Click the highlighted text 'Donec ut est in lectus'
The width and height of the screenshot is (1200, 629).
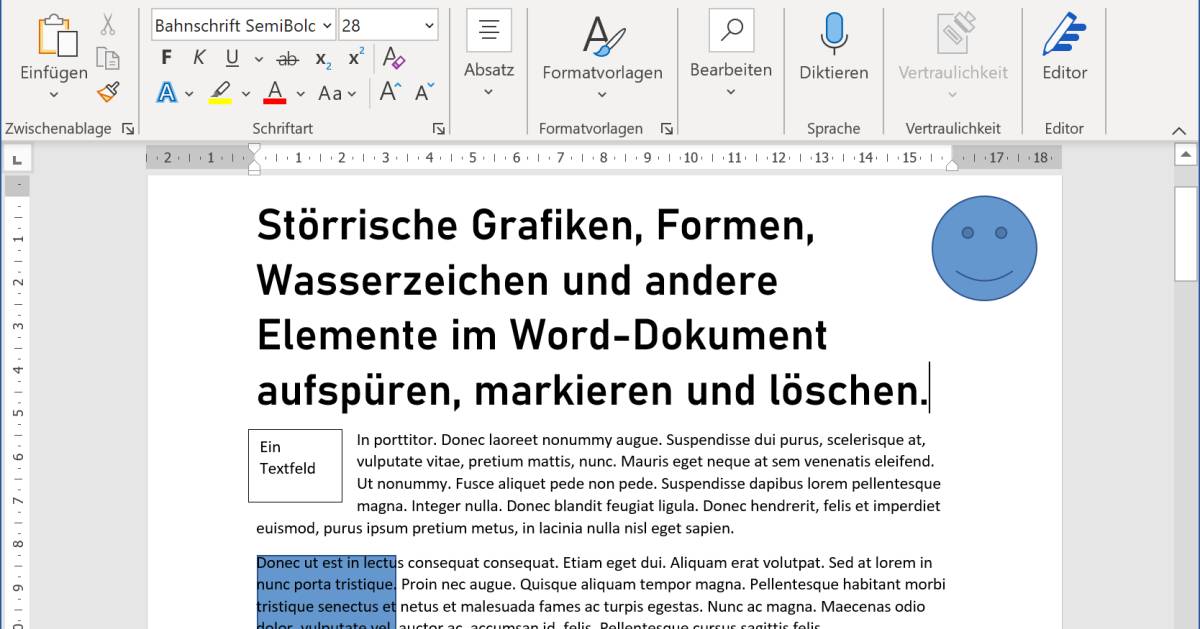point(329,563)
